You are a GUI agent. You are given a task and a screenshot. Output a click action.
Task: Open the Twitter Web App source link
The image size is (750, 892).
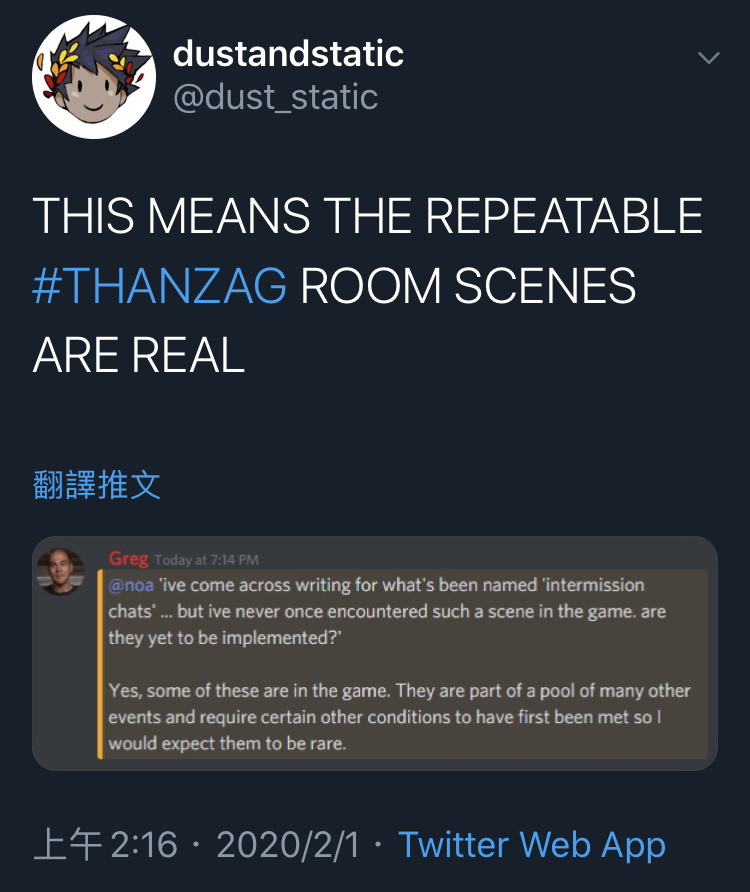[x=532, y=844]
